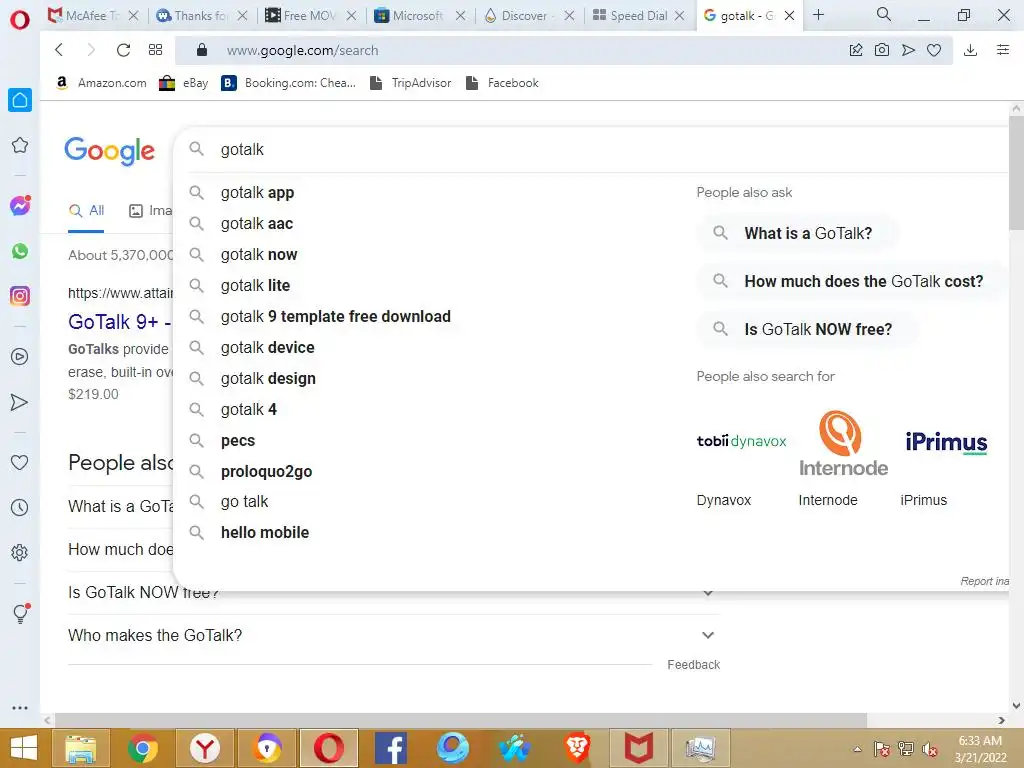
Task: Open Booking.com bookmark
Action: (289, 83)
